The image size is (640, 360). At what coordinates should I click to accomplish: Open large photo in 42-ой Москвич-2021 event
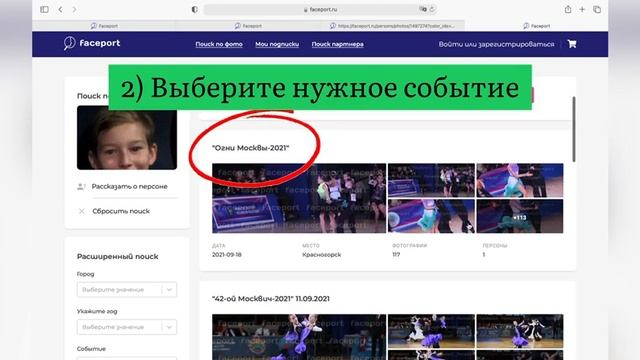click(x=299, y=337)
